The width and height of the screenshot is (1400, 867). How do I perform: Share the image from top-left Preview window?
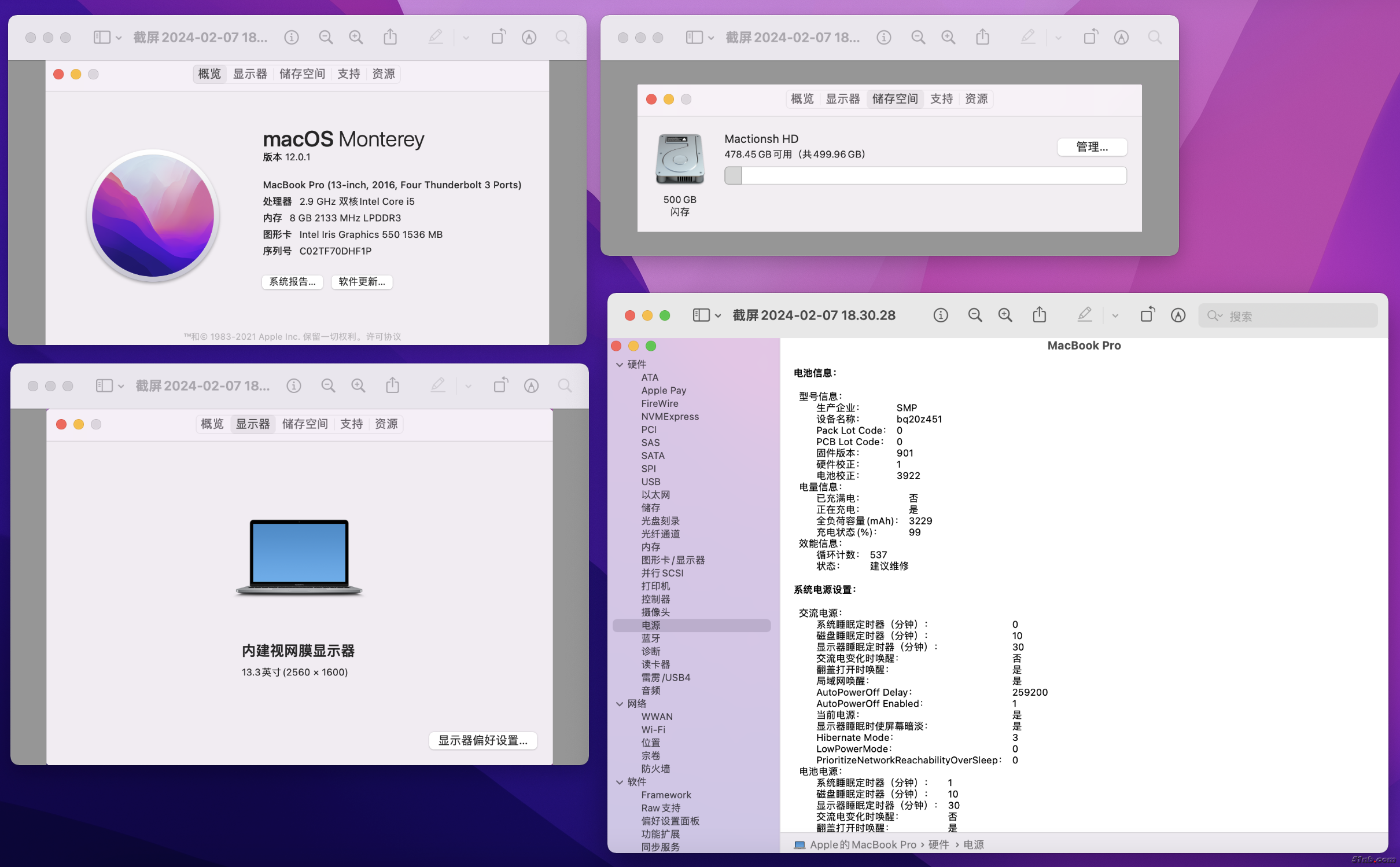(x=390, y=36)
